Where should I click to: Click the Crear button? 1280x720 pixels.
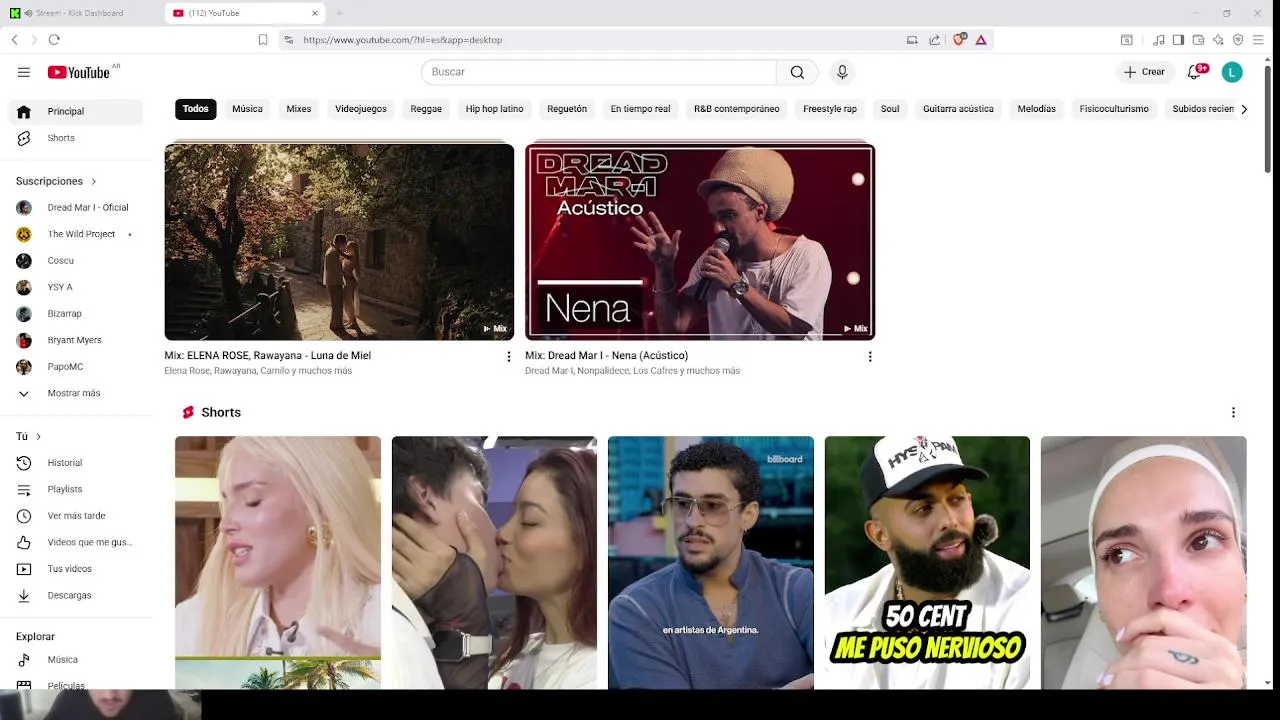pos(1144,72)
